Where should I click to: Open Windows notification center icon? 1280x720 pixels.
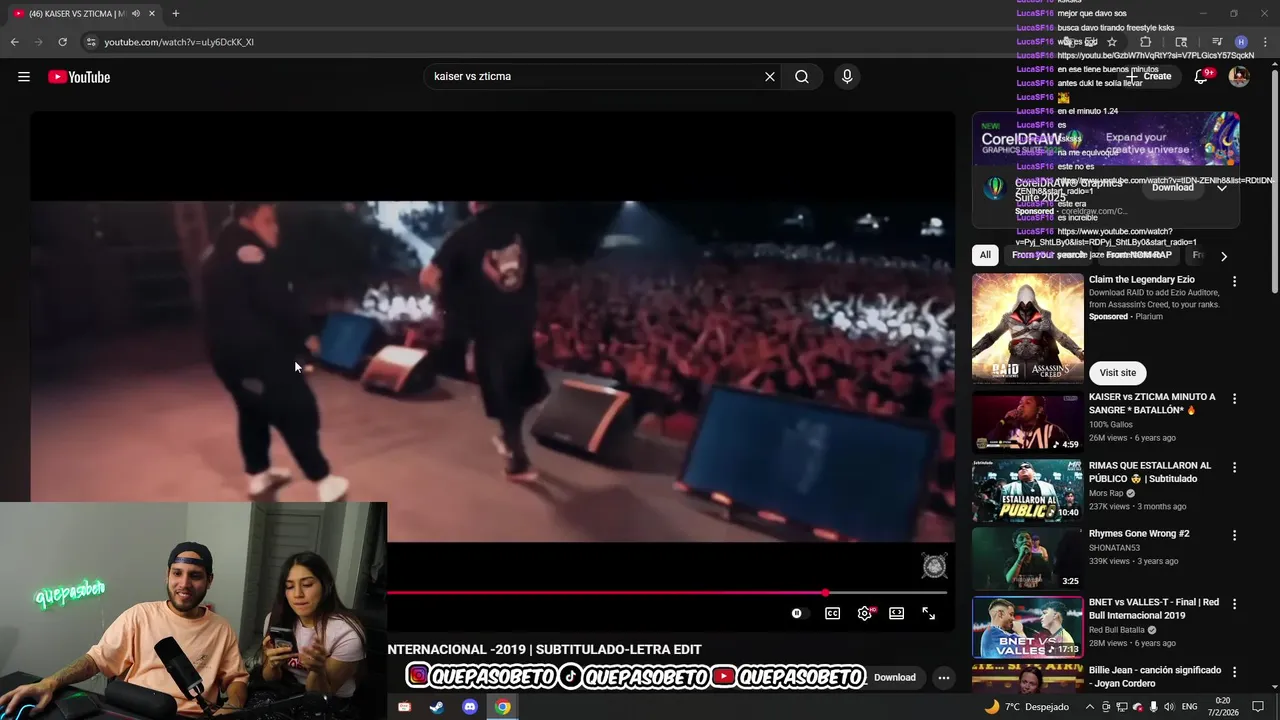point(1258,707)
